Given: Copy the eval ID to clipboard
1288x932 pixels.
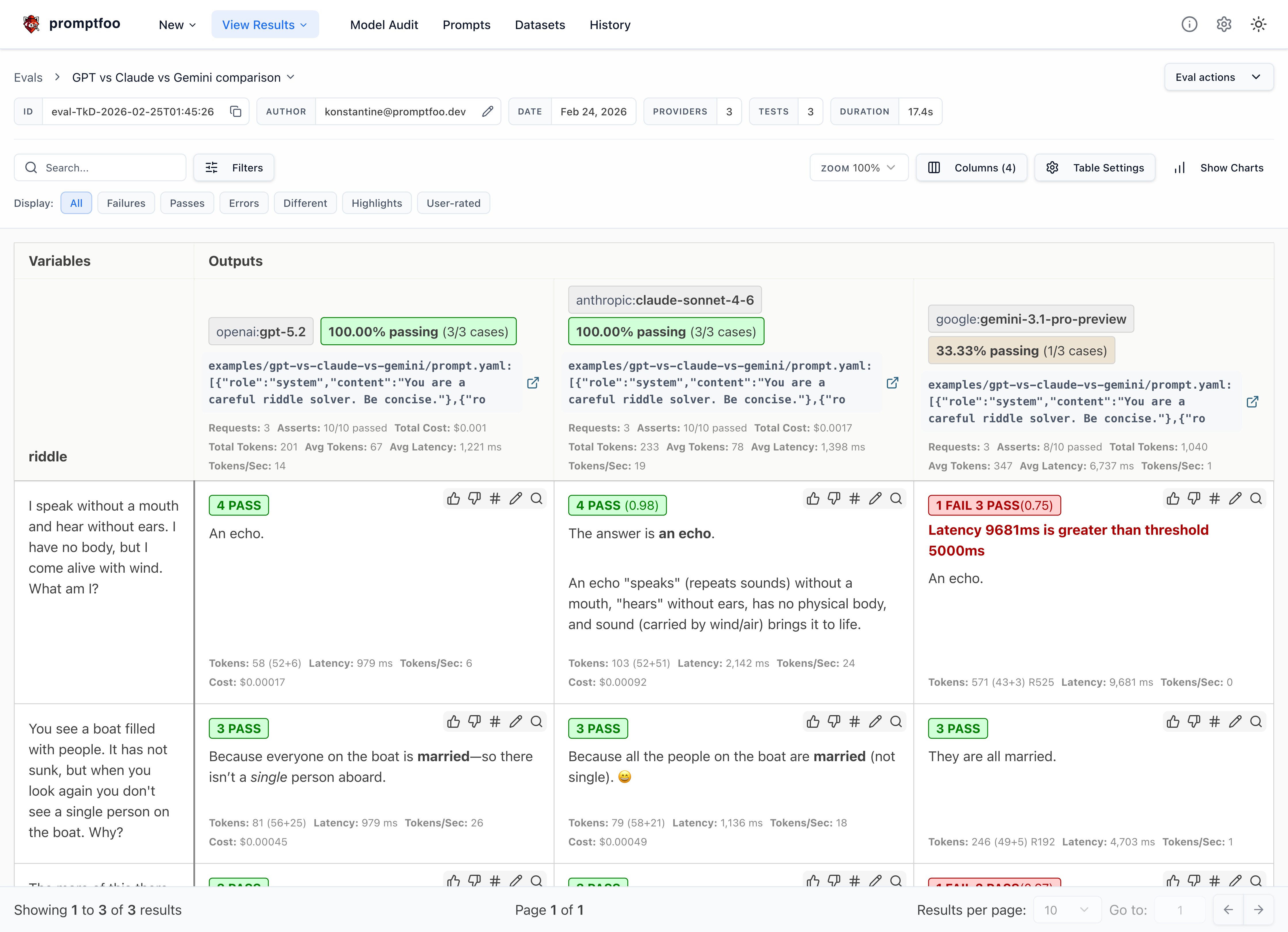Looking at the screenshot, I should coord(235,111).
